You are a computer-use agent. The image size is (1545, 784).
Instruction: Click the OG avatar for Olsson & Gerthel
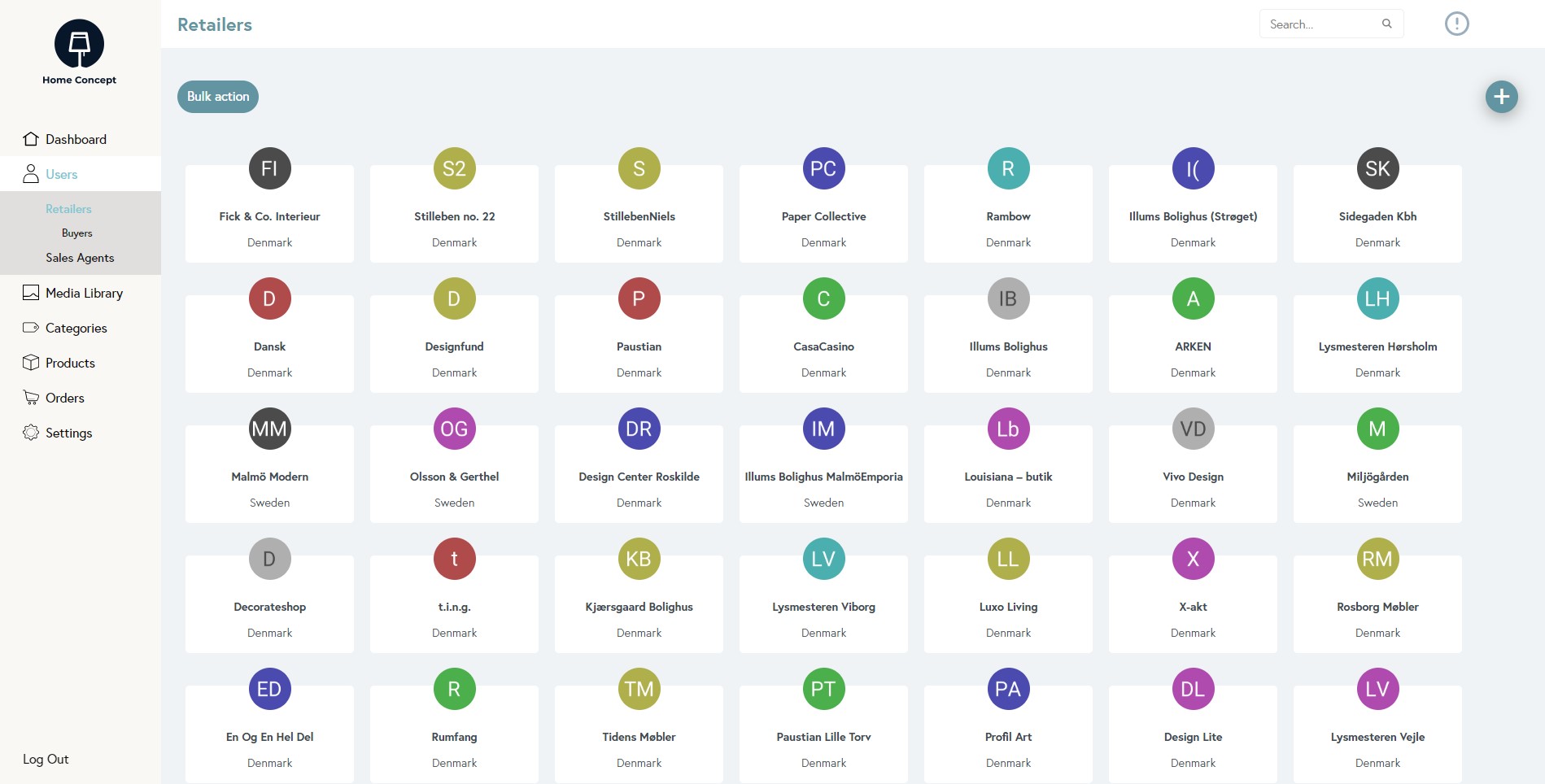click(x=454, y=429)
